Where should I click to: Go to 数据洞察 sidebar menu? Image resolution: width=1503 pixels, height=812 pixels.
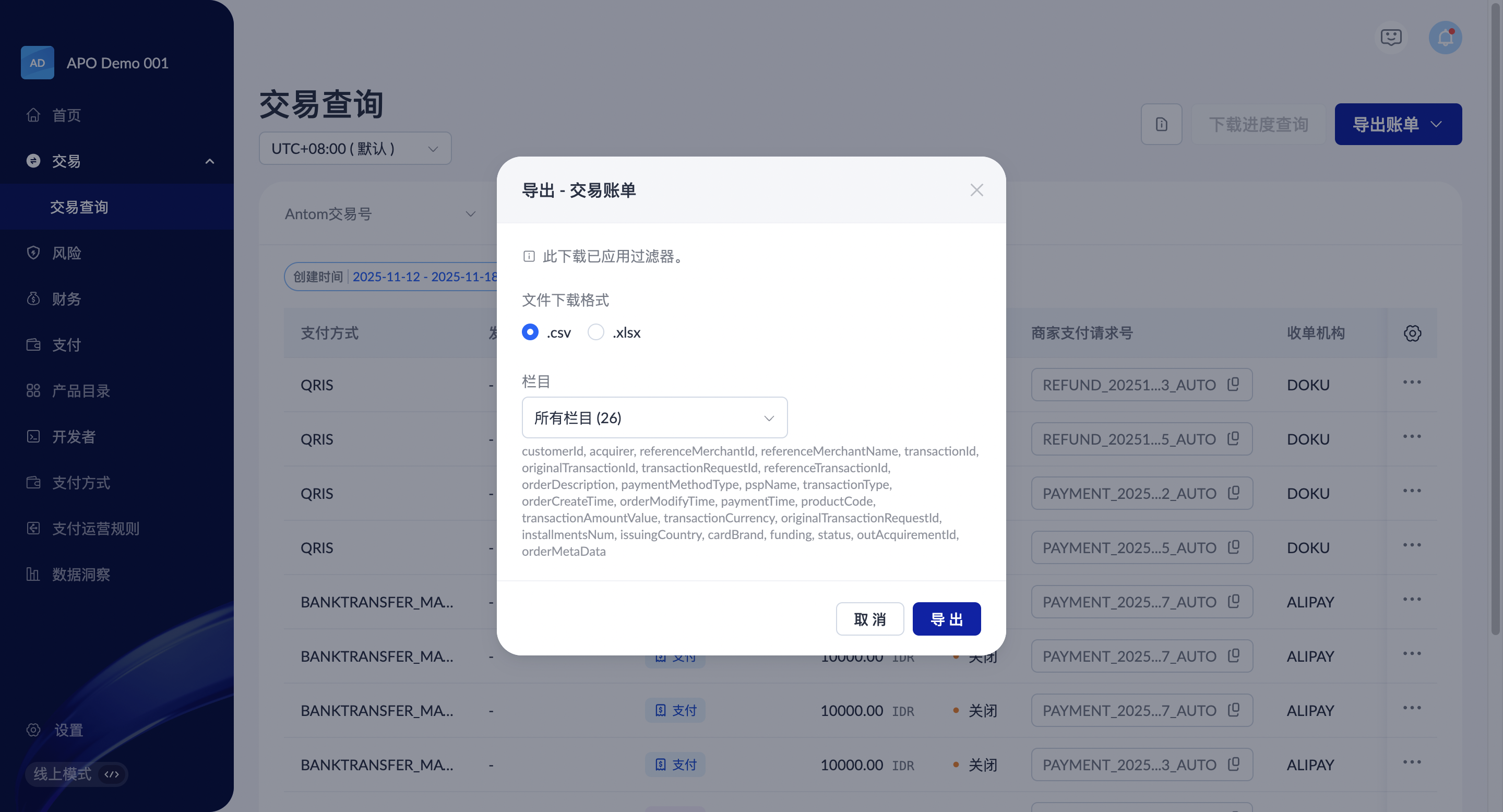pos(80,575)
